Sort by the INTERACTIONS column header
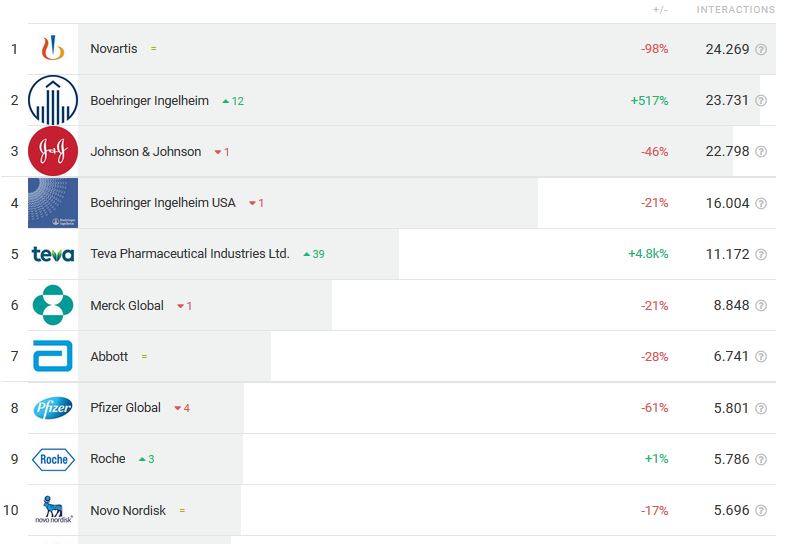The image size is (786, 544). point(735,10)
